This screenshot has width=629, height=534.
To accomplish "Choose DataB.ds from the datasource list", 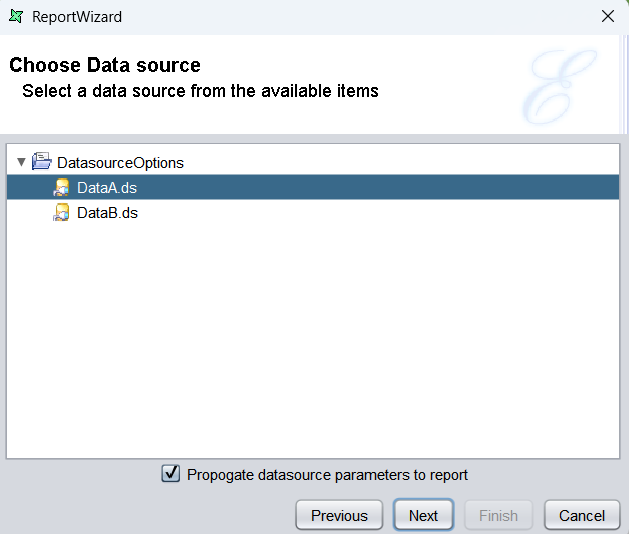I will (107, 213).
